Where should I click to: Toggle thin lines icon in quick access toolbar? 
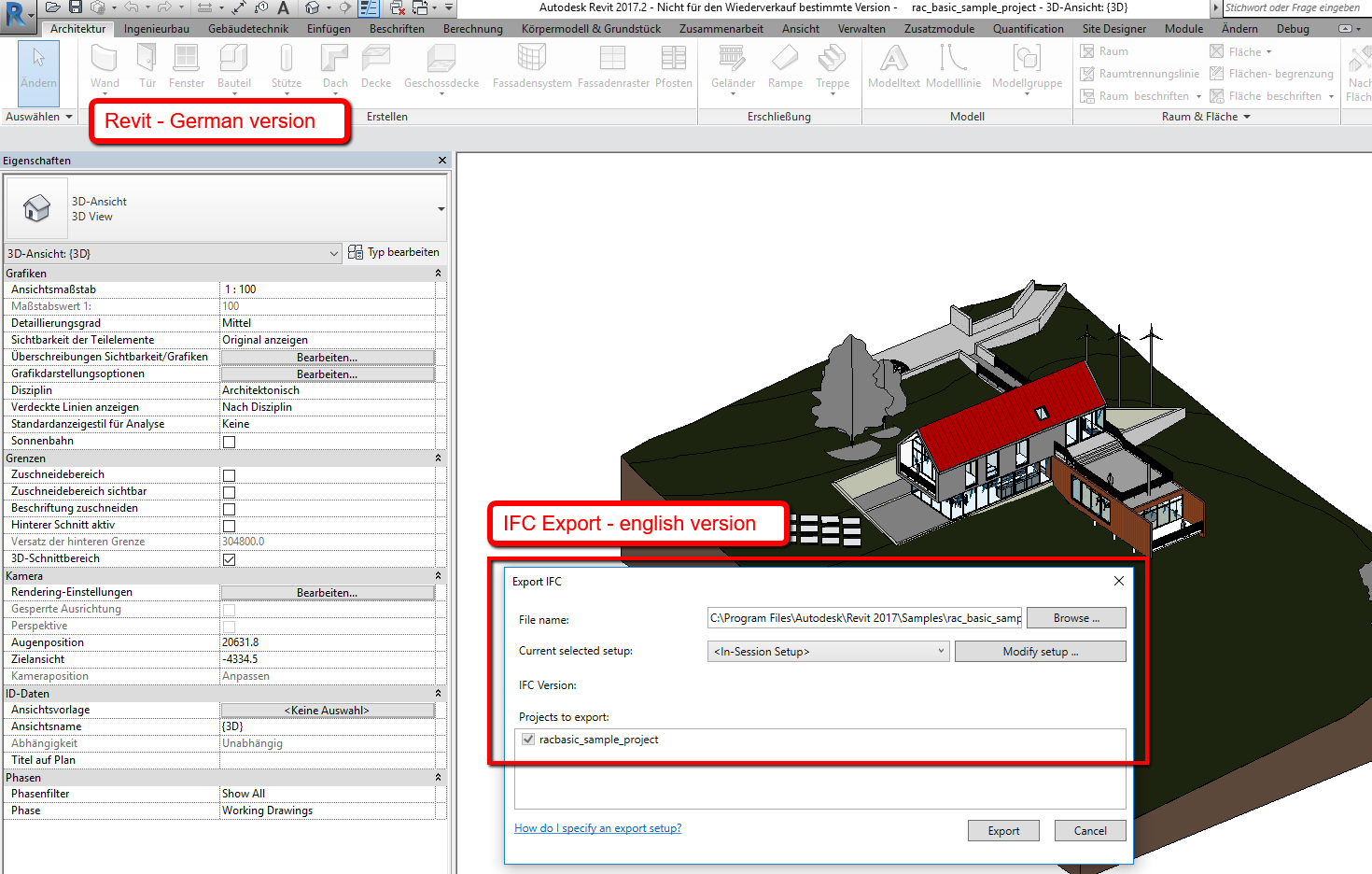tap(369, 7)
